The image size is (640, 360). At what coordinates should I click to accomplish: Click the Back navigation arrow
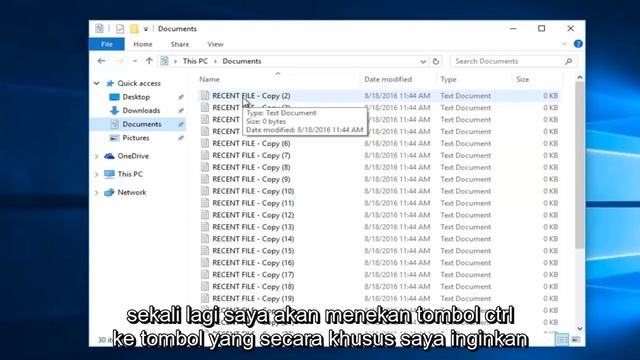point(101,61)
